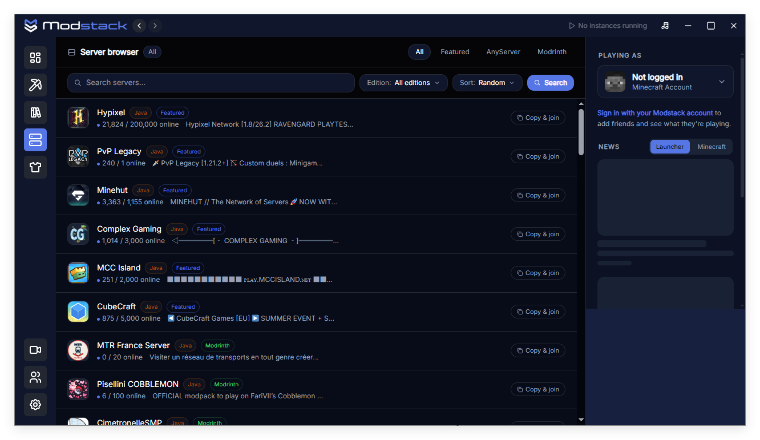Click Java badge on Minehut row

coord(143,190)
